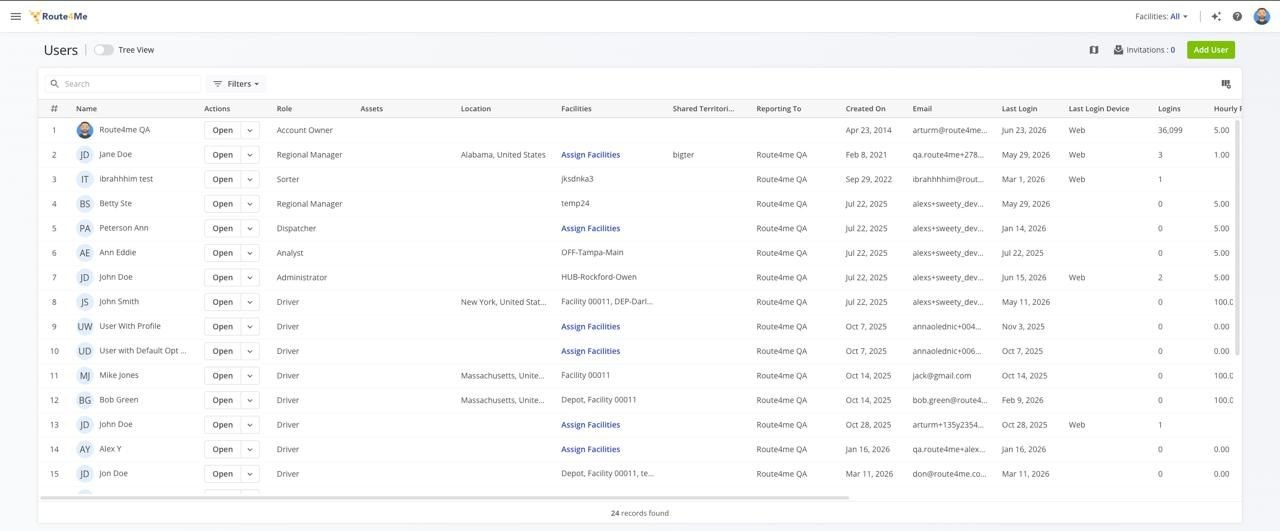Expand actions arrow for Ann Eddie
The image size is (1280, 531).
[x=250, y=253]
